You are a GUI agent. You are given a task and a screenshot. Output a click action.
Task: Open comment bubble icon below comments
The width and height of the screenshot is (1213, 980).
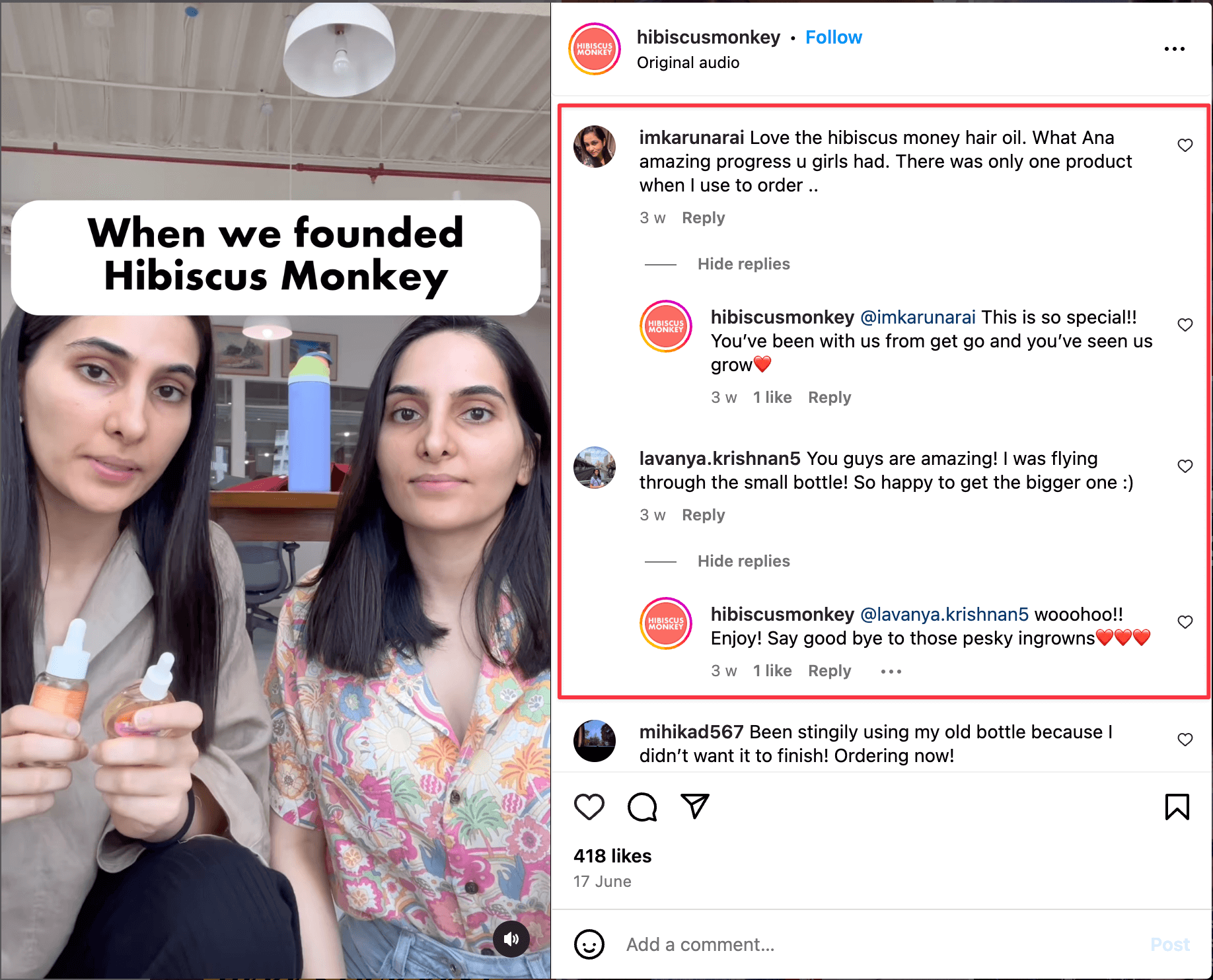pyautogui.click(x=642, y=807)
